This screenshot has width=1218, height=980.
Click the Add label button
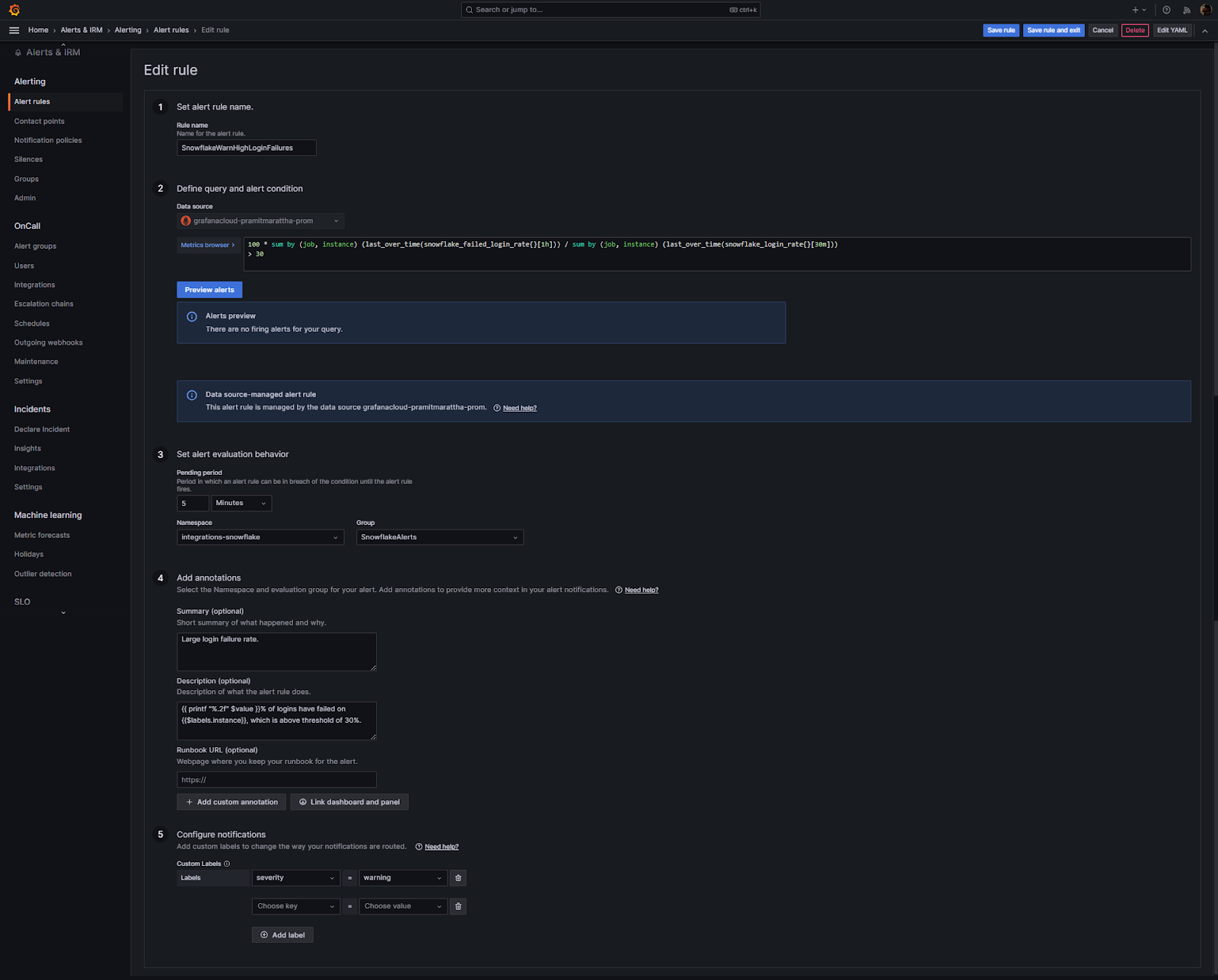click(282, 935)
